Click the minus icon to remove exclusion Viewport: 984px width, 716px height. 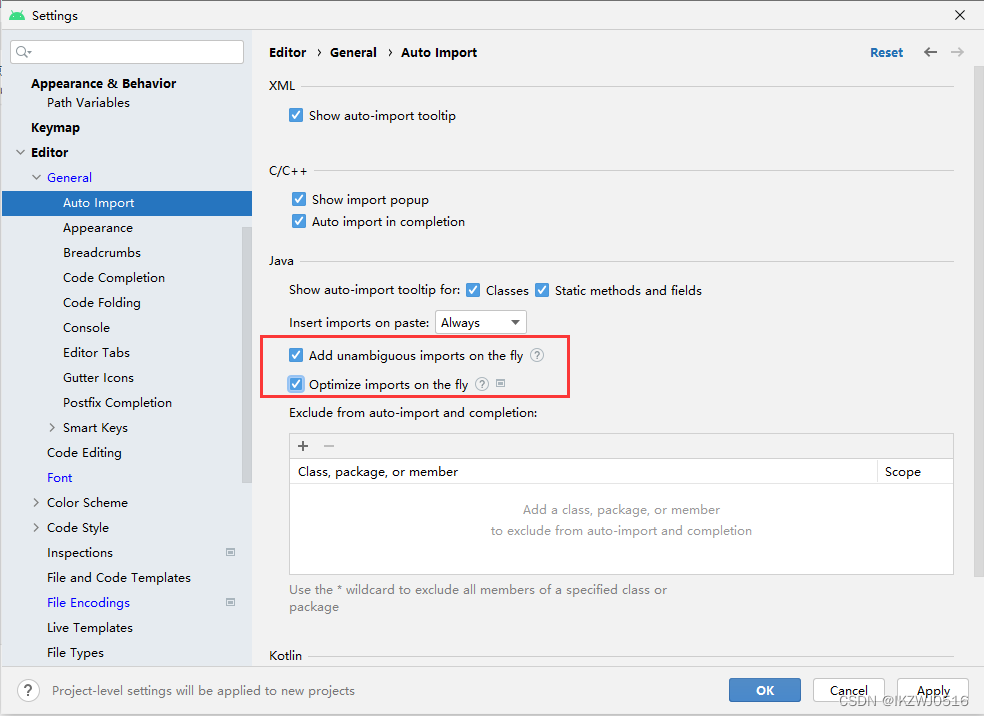point(329,446)
